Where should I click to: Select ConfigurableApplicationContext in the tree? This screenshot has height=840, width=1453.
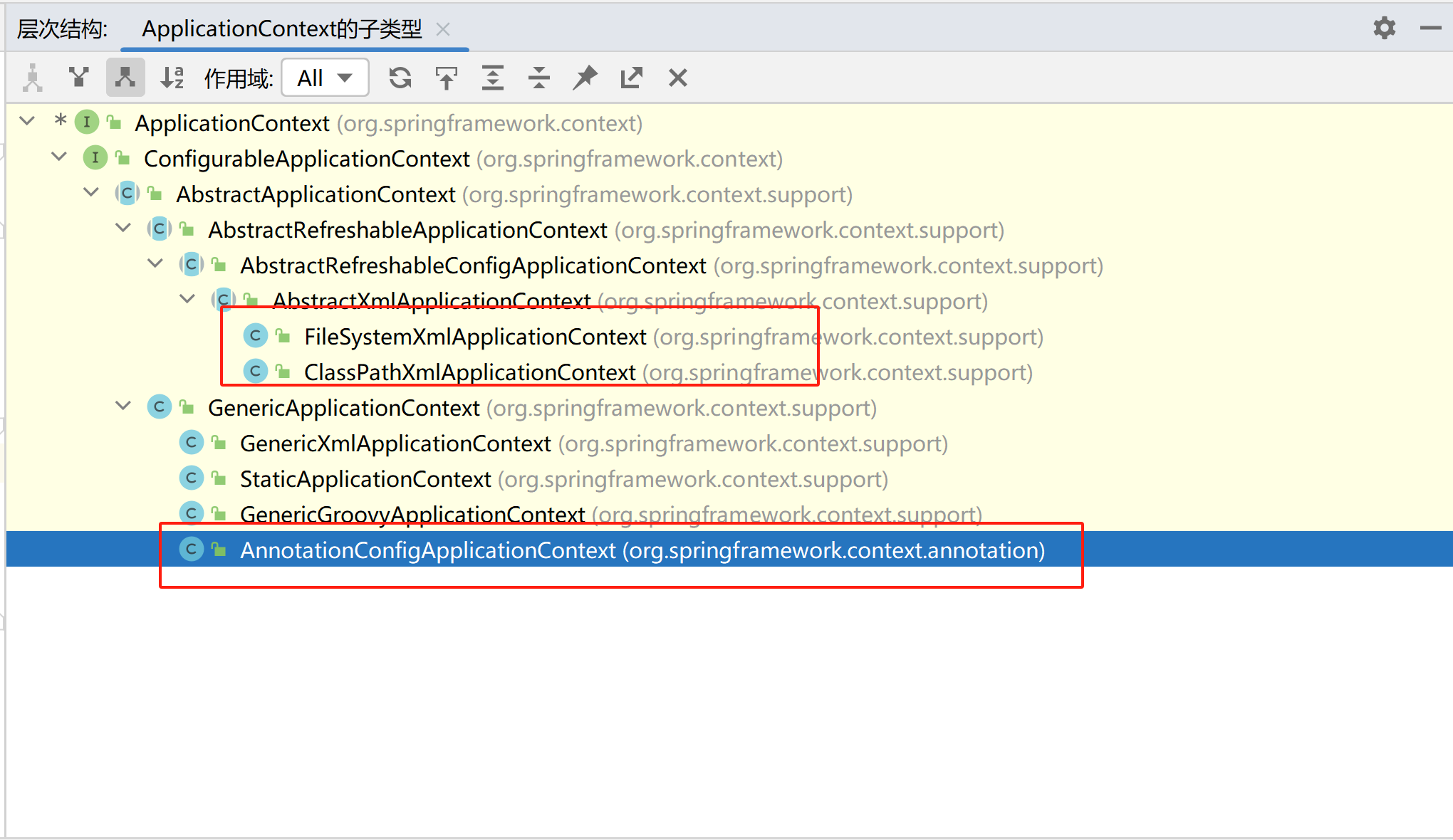pyautogui.click(x=729, y=158)
